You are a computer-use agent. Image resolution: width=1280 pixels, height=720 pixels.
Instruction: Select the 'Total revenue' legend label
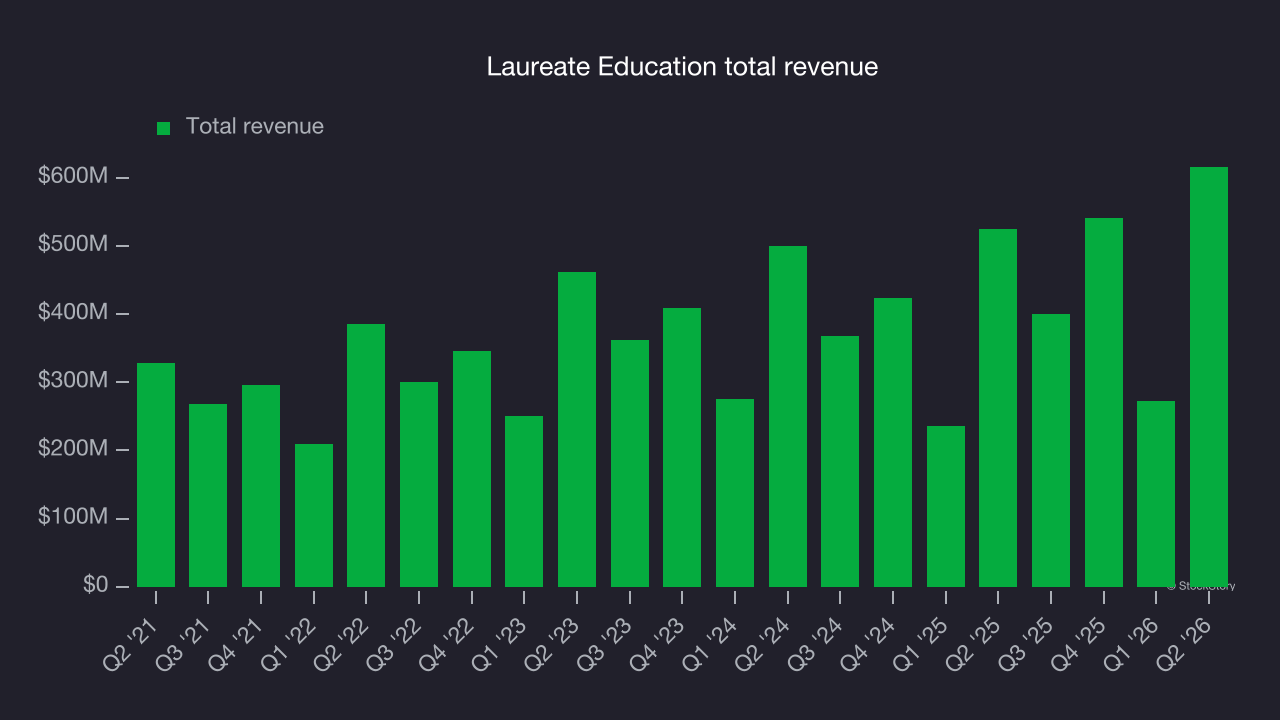pyautogui.click(x=255, y=126)
